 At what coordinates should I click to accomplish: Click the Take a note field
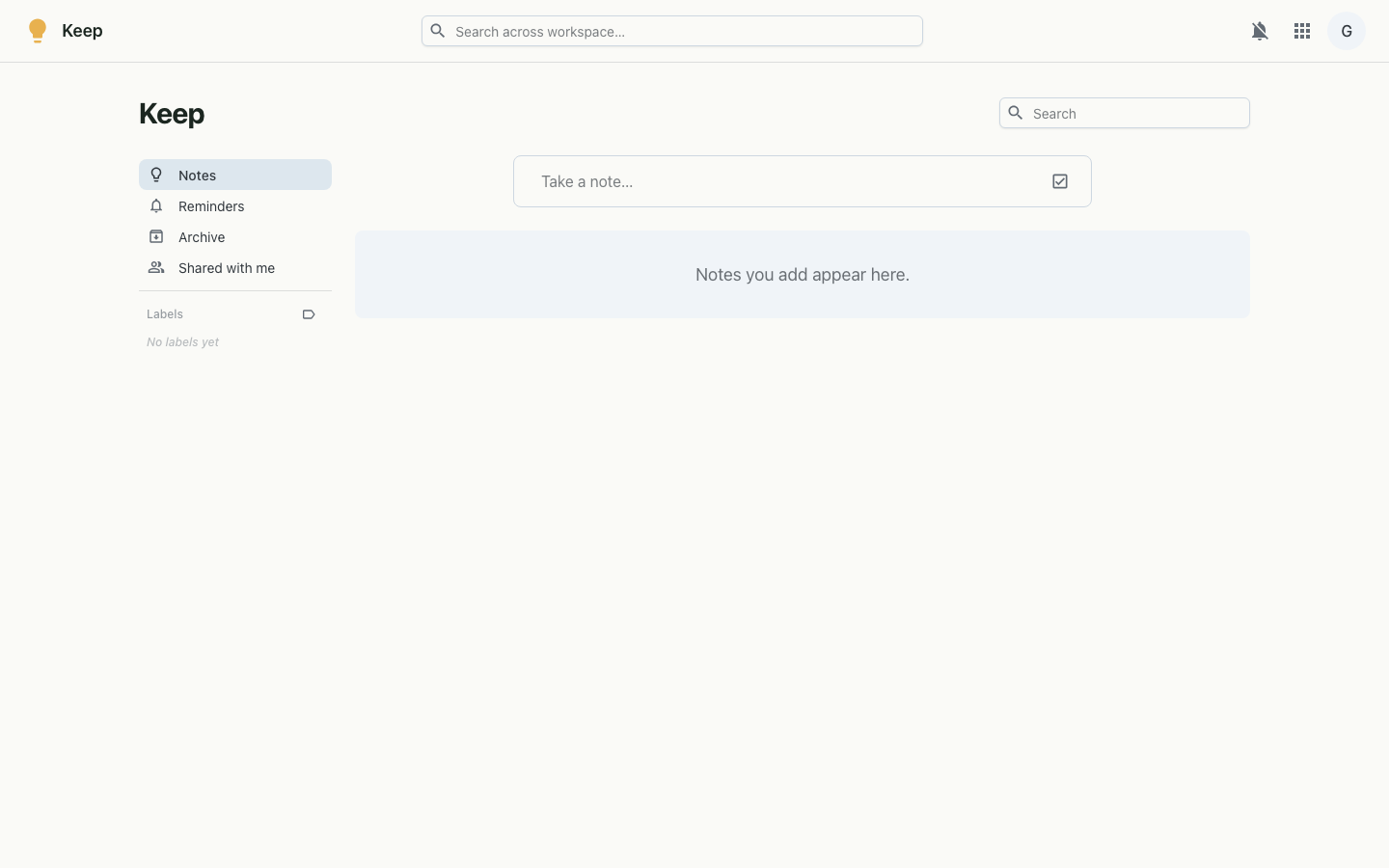(x=803, y=181)
